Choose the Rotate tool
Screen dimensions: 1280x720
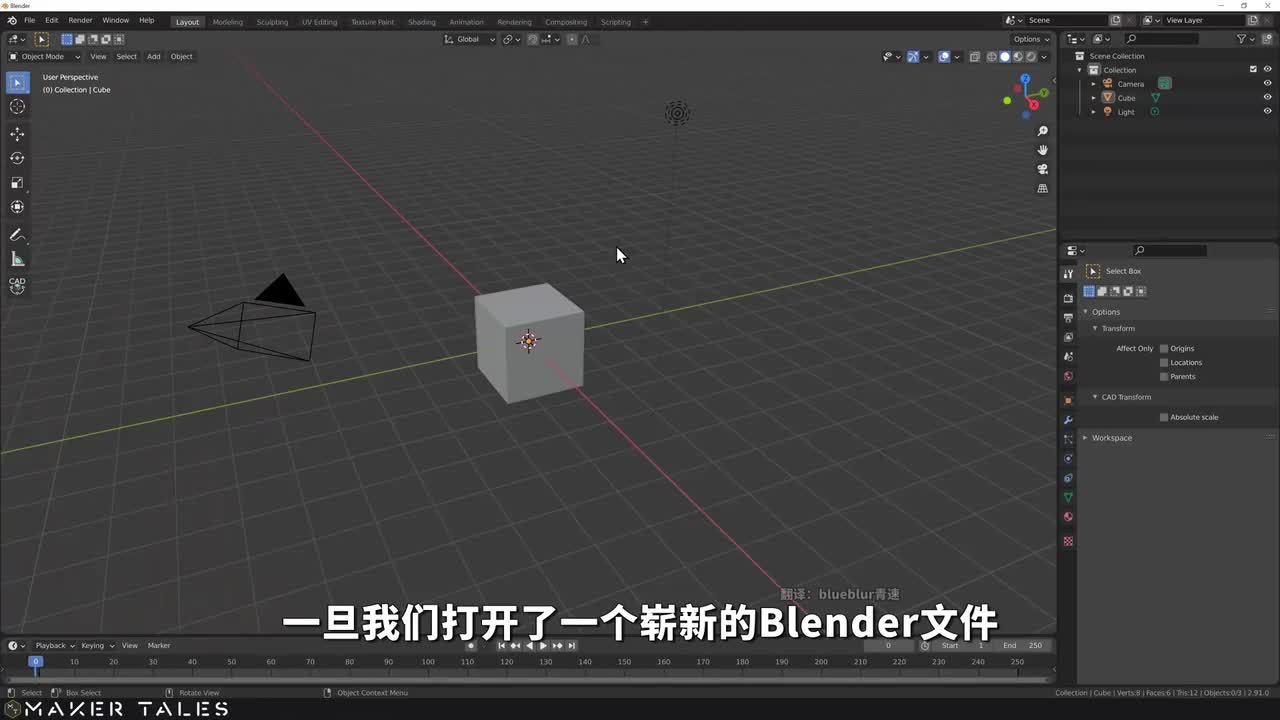[x=17, y=158]
